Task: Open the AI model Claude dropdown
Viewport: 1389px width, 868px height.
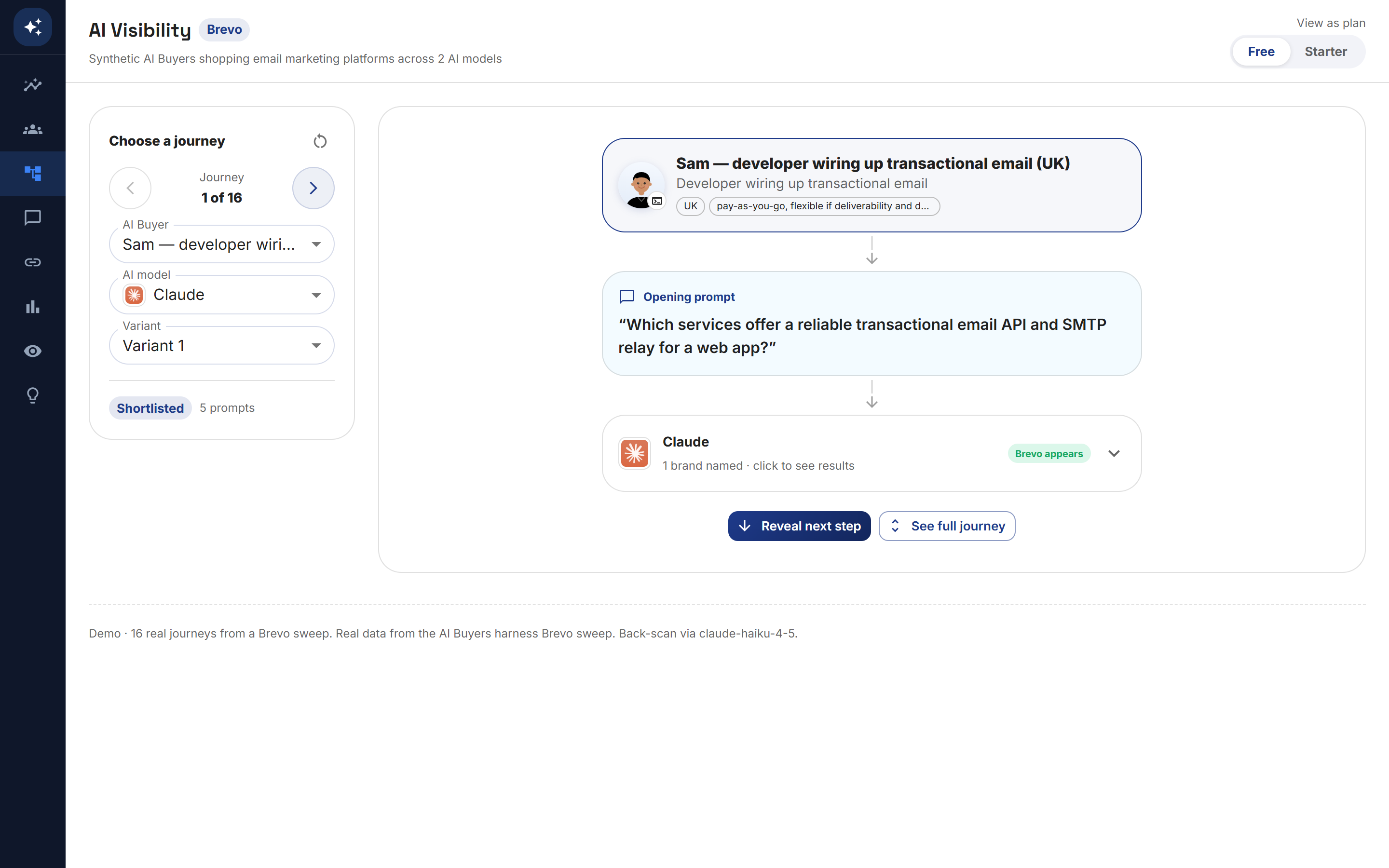Action: (221, 295)
